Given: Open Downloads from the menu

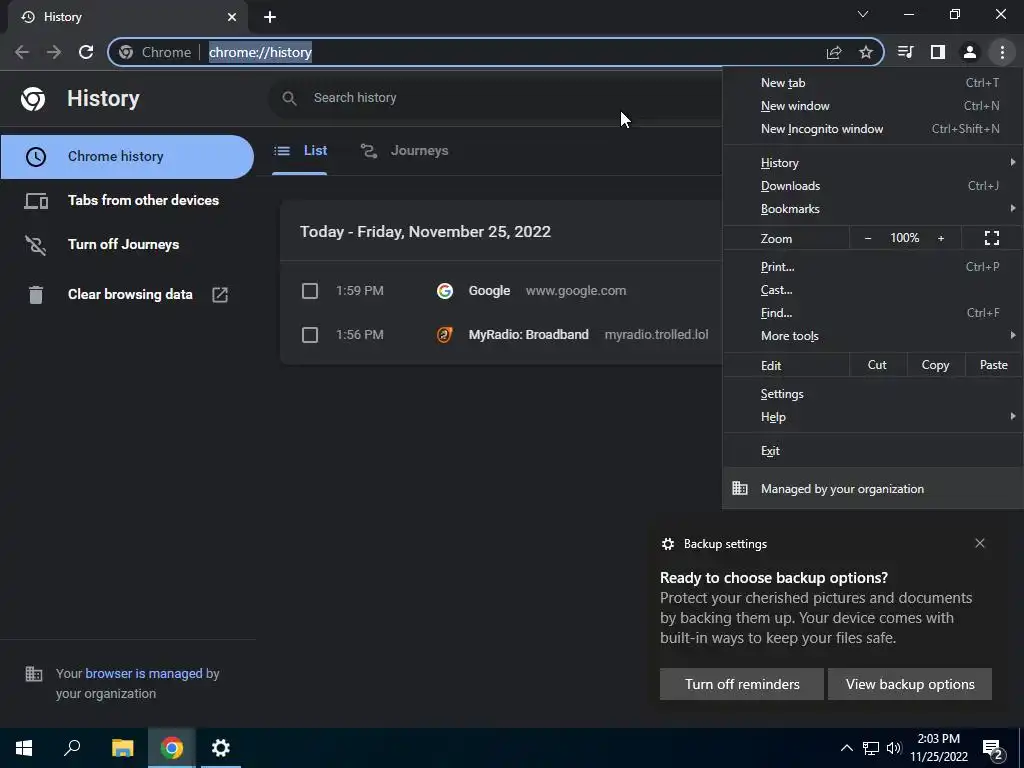Looking at the screenshot, I should (x=873, y=186).
